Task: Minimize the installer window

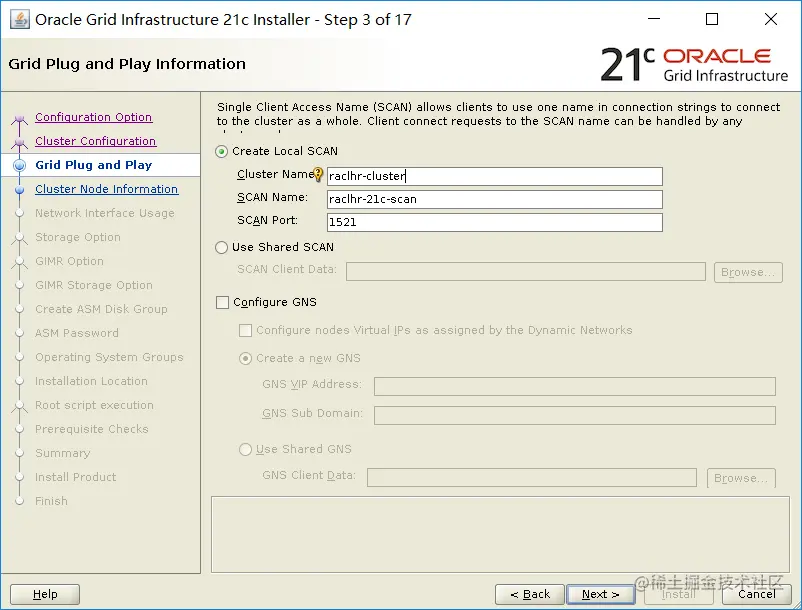Action: (x=654, y=19)
